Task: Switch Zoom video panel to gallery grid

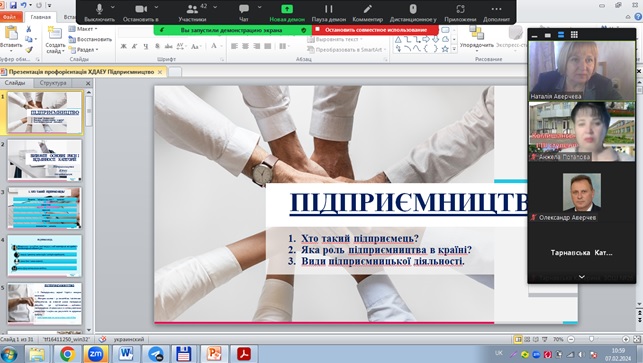Action: 574,35
